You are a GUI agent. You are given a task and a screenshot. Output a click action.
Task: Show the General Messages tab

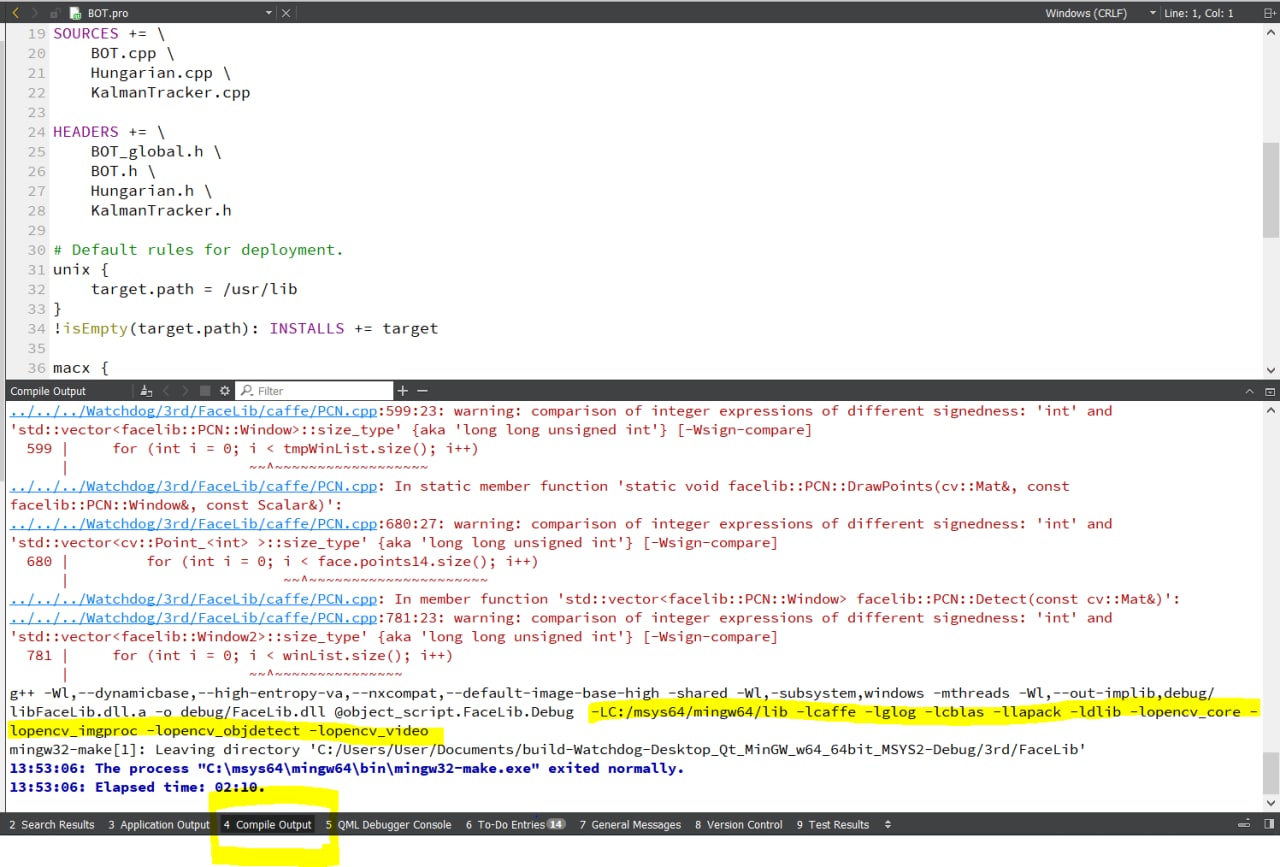[x=630, y=825]
